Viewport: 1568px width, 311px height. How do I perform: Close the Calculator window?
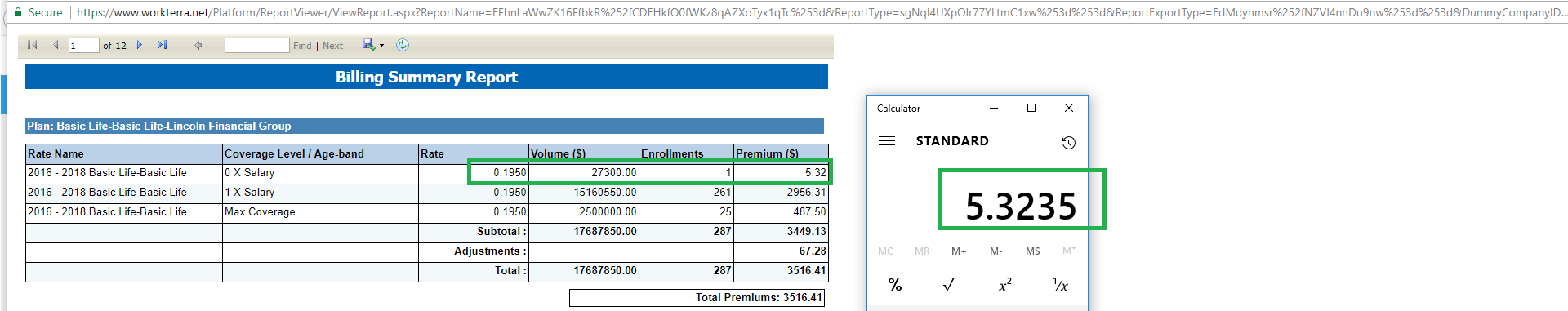[x=1069, y=108]
